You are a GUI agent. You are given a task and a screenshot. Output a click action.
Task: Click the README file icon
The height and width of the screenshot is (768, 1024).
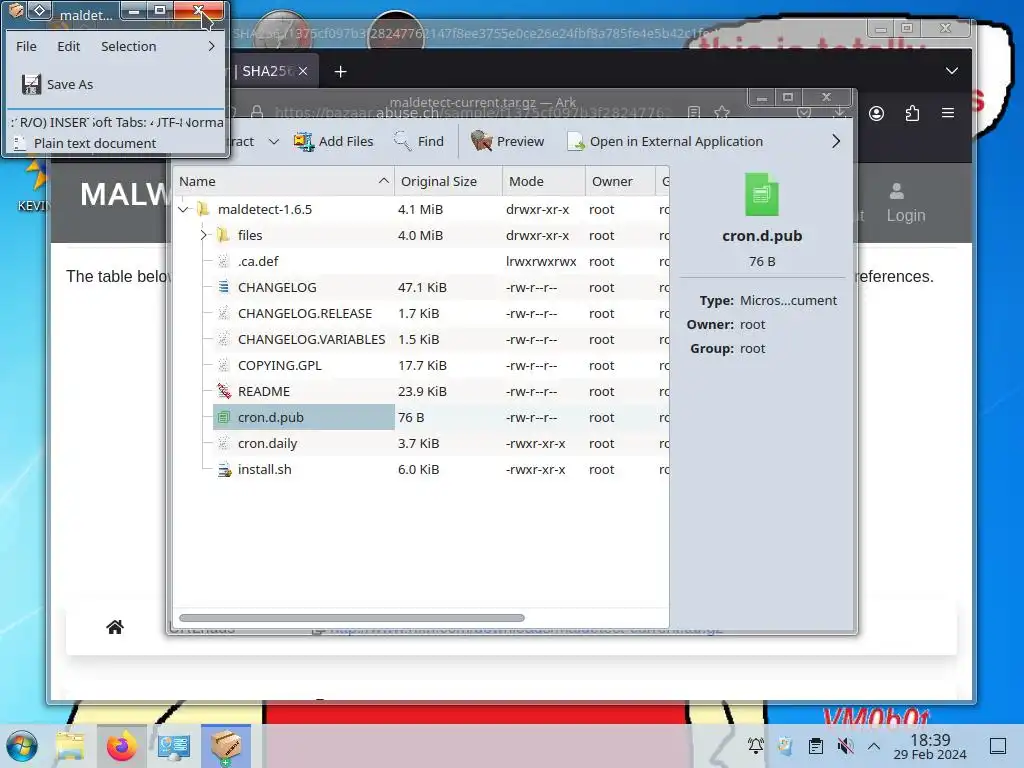click(224, 391)
